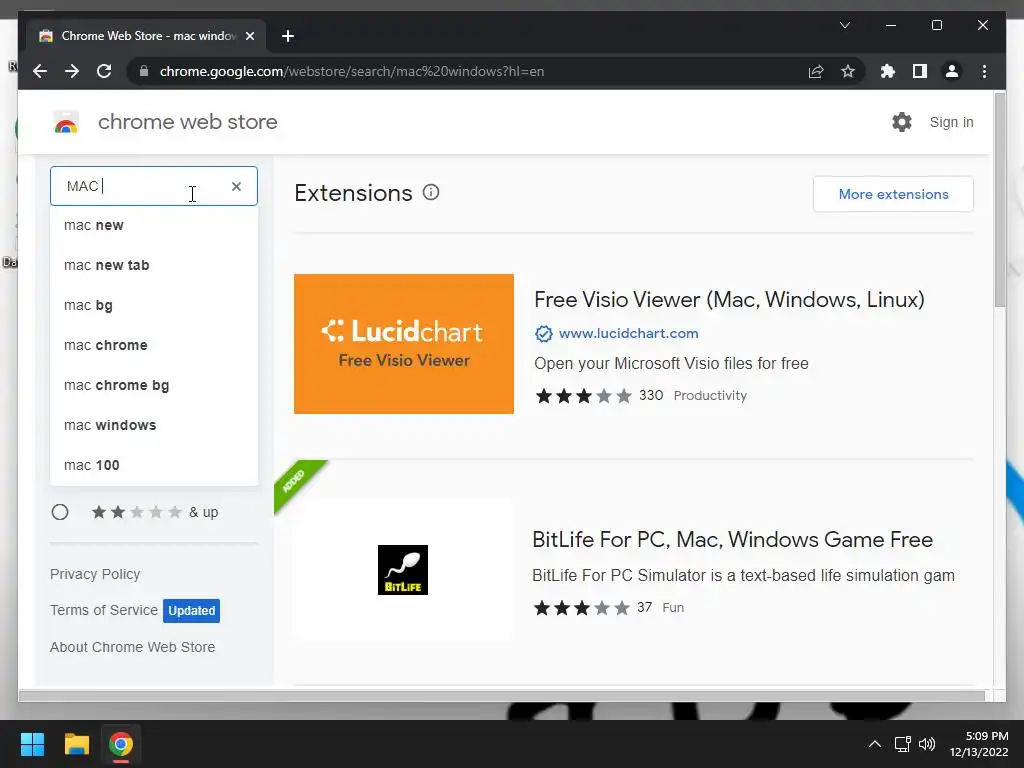The image size is (1024, 768).
Task: Open Free Visio Viewer extension title
Action: [x=729, y=299]
